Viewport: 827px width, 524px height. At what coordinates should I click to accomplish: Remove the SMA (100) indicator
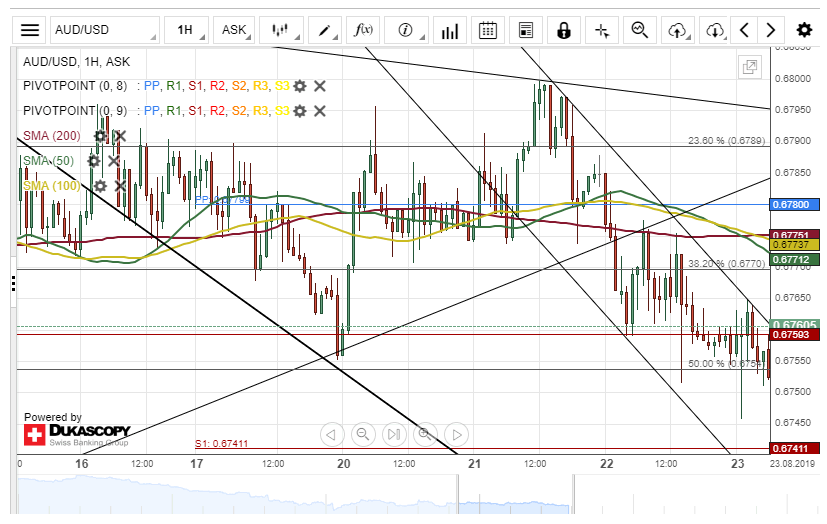120,185
